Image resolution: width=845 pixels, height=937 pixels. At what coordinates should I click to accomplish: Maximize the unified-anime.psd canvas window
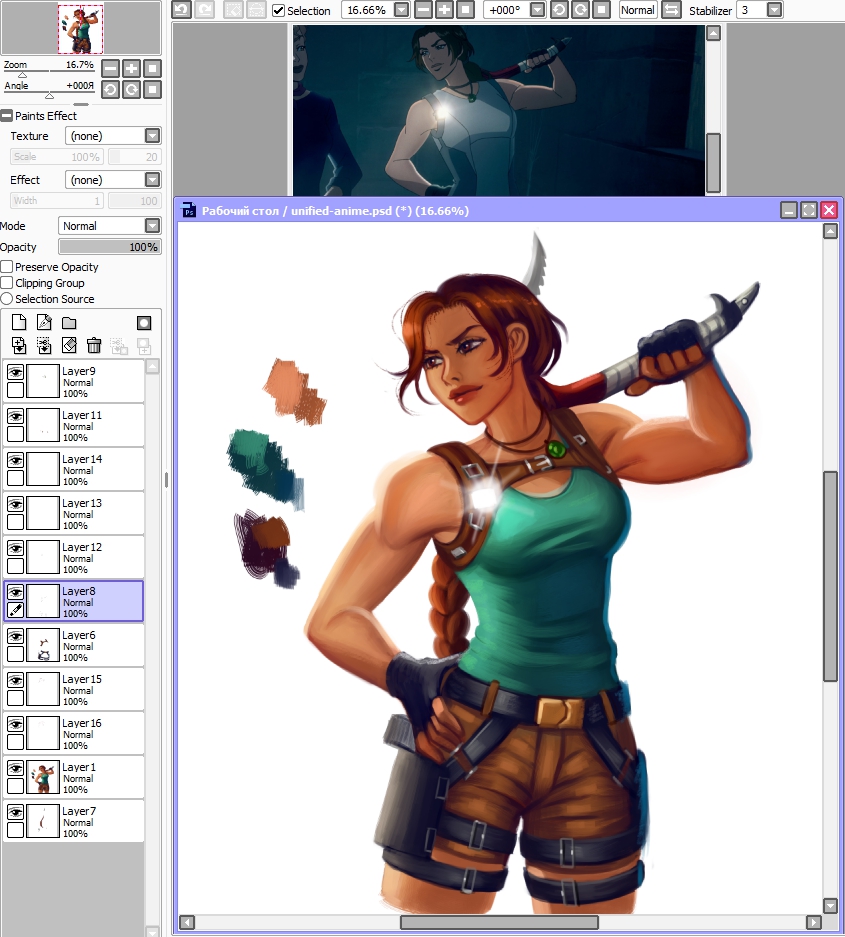(x=809, y=210)
